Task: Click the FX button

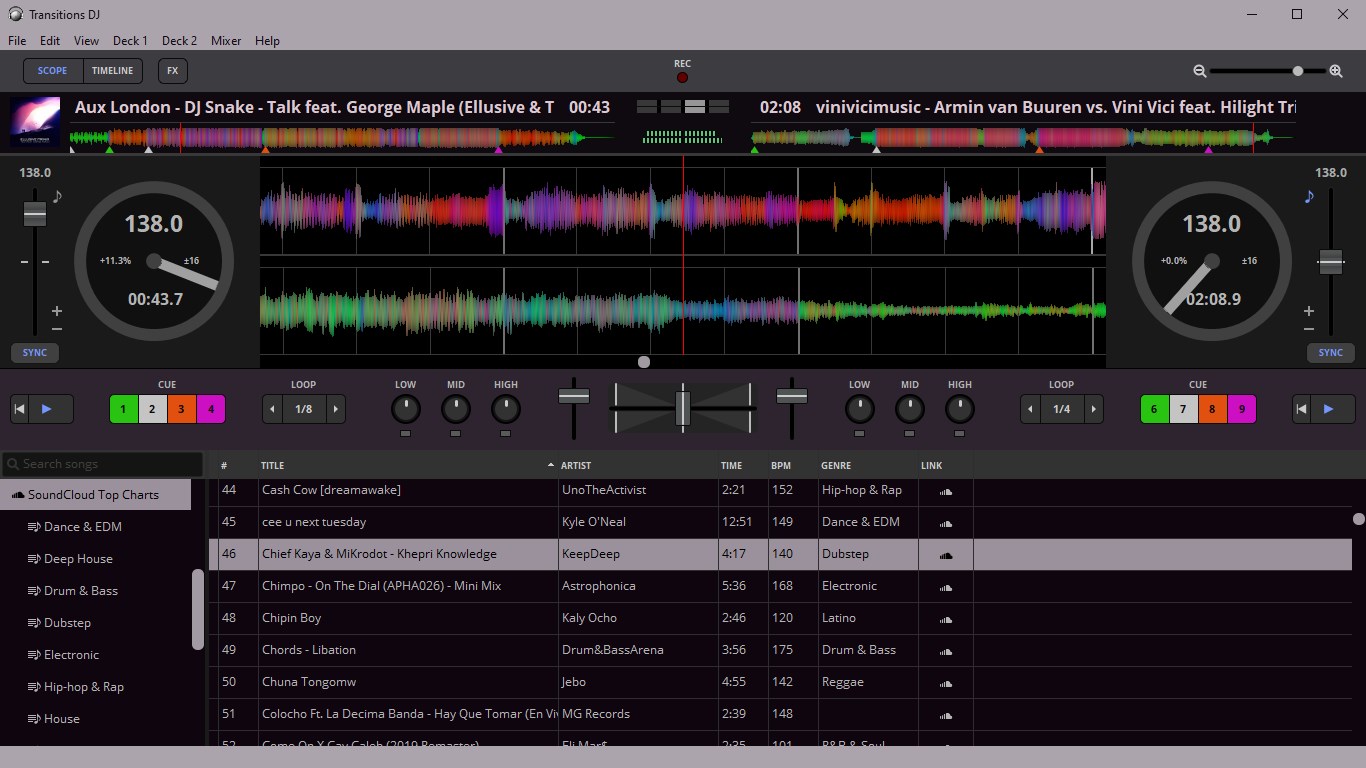Action: 172,70
